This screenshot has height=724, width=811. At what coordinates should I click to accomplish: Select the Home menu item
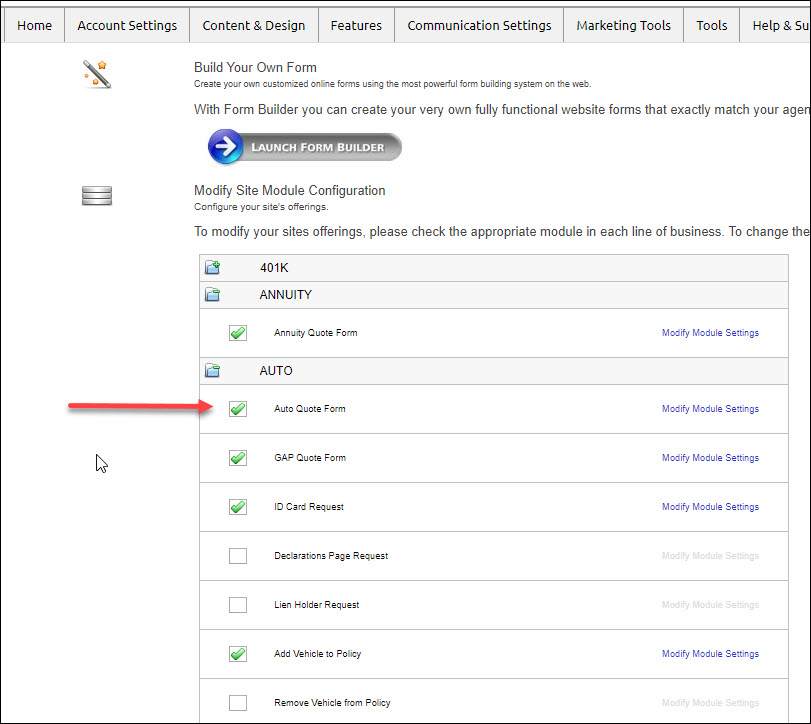[x=34, y=25]
